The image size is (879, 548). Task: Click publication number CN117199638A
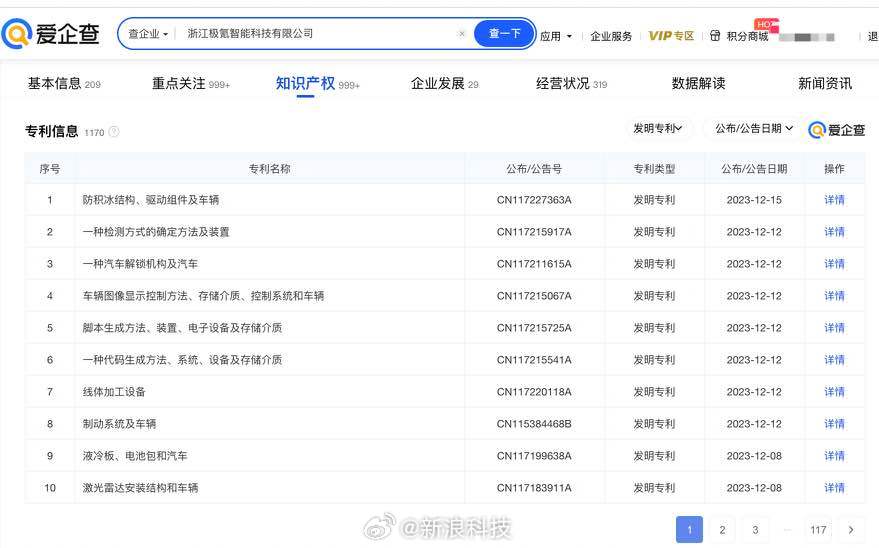pos(534,456)
